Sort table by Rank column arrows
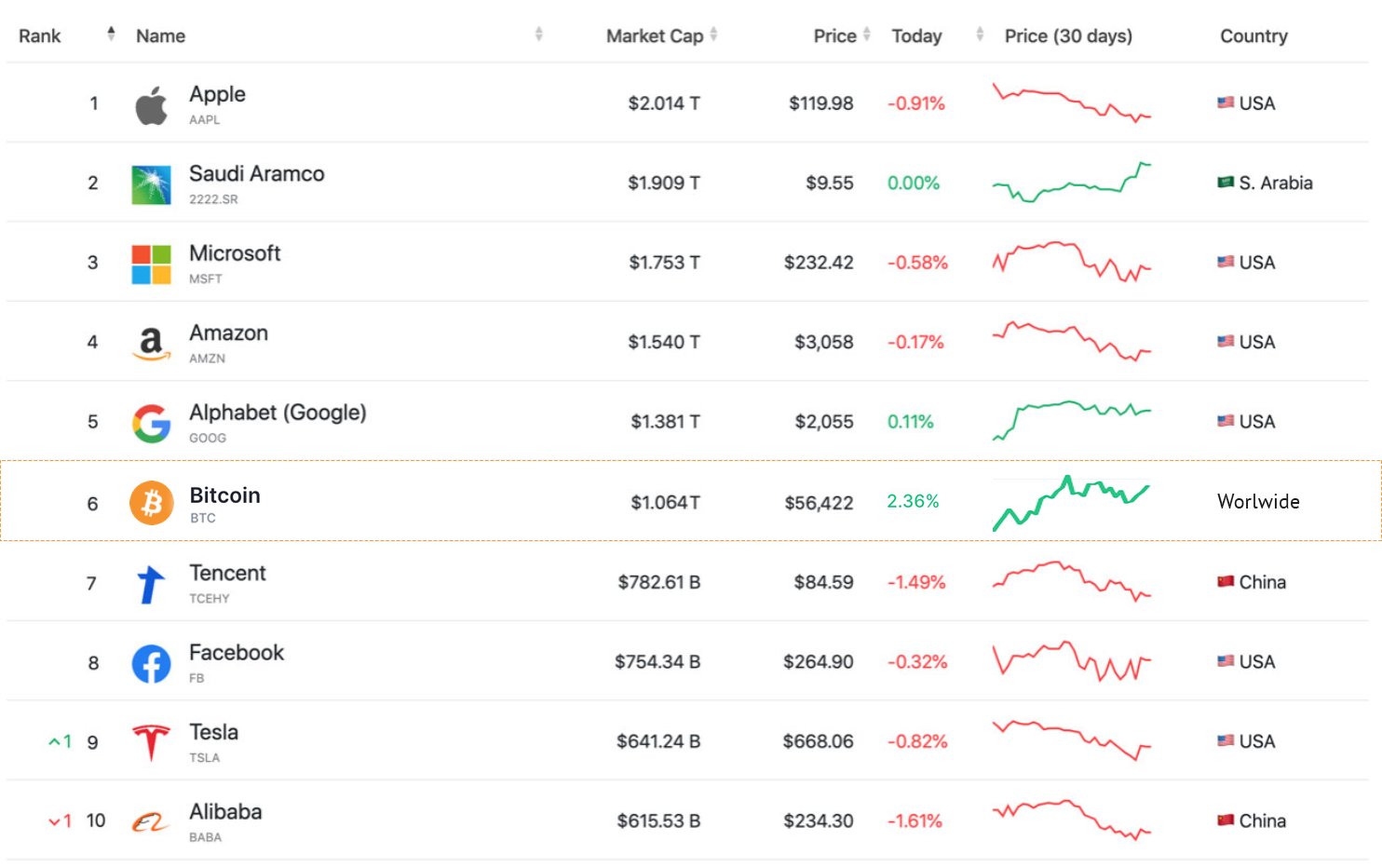This screenshot has width=1382, height=868. (112, 34)
